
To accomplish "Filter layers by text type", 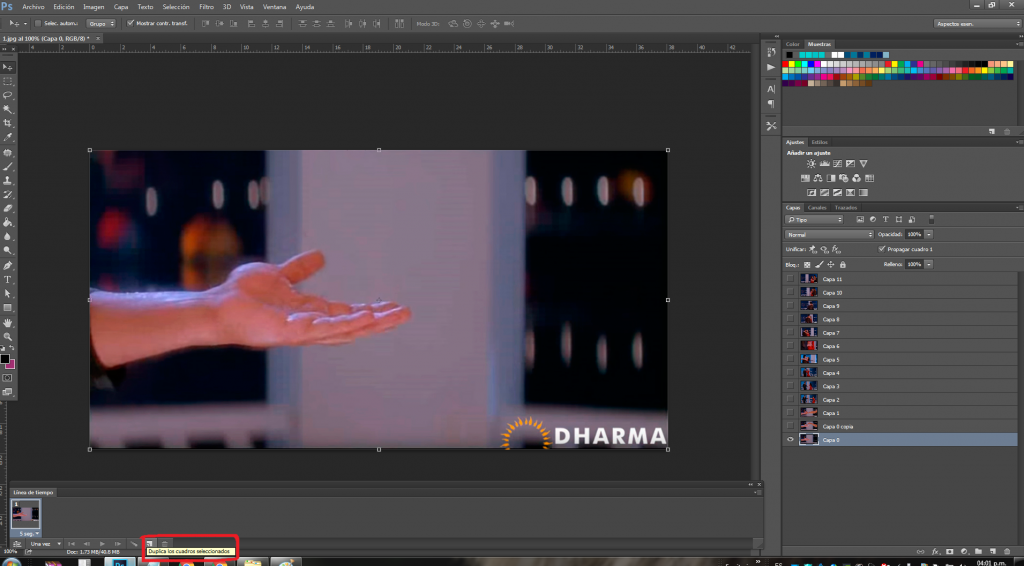I will 886,219.
